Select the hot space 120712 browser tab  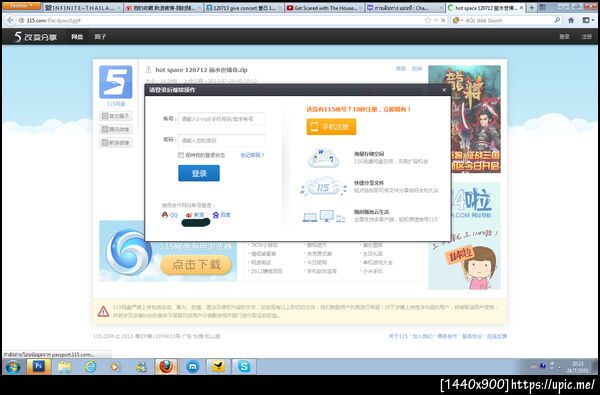(x=486, y=8)
